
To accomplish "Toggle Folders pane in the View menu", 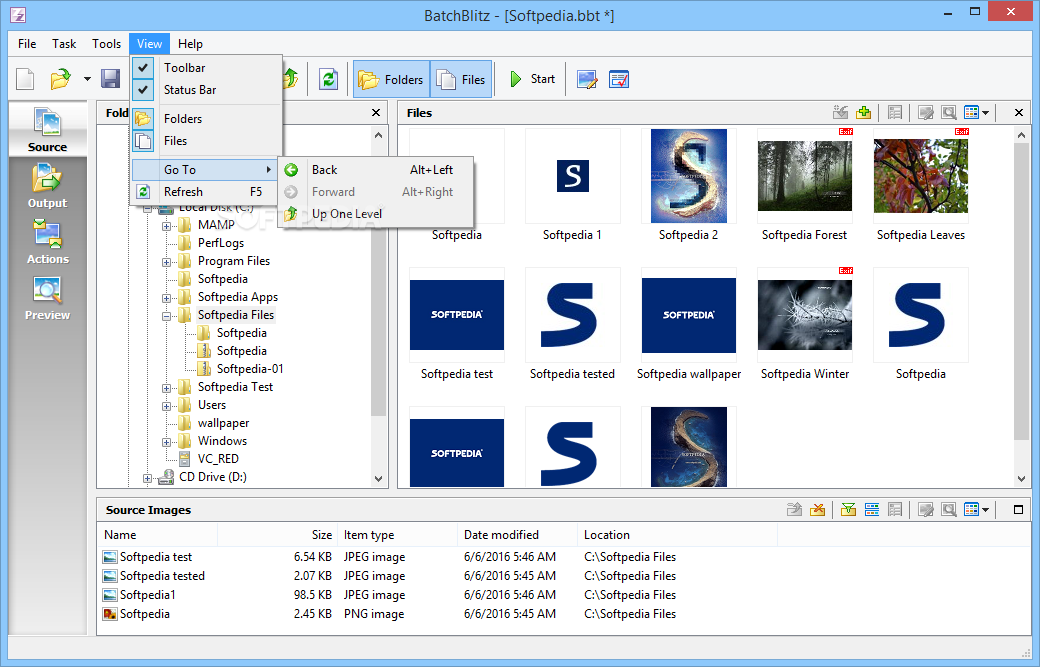I will (x=206, y=119).
